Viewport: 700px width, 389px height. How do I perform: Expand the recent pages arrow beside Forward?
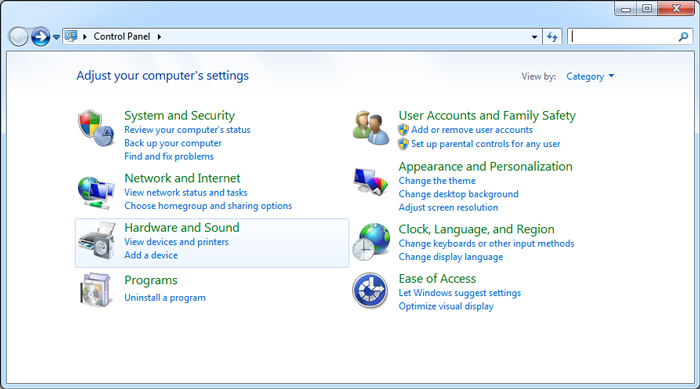tap(56, 37)
